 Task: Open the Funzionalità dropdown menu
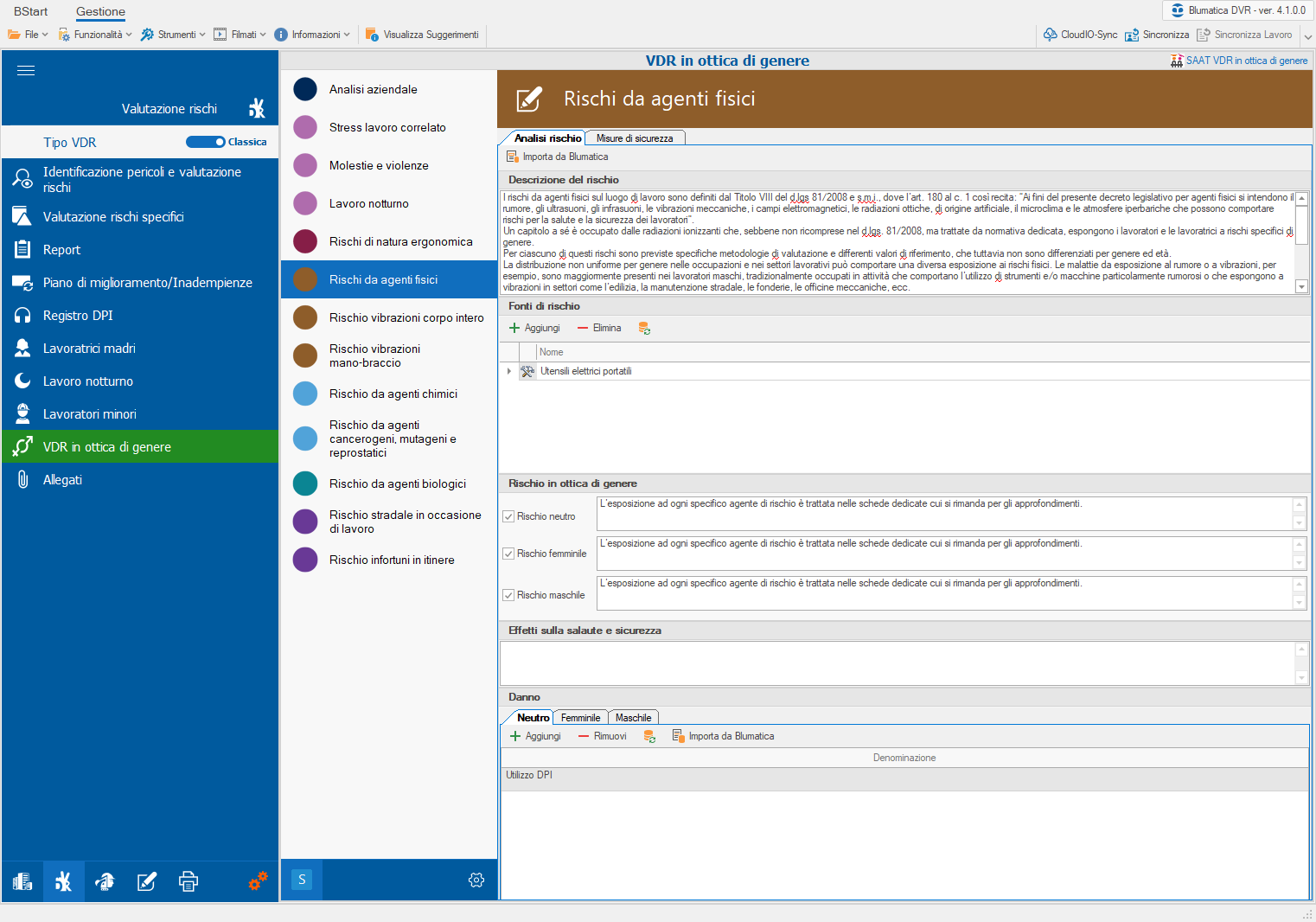point(95,35)
